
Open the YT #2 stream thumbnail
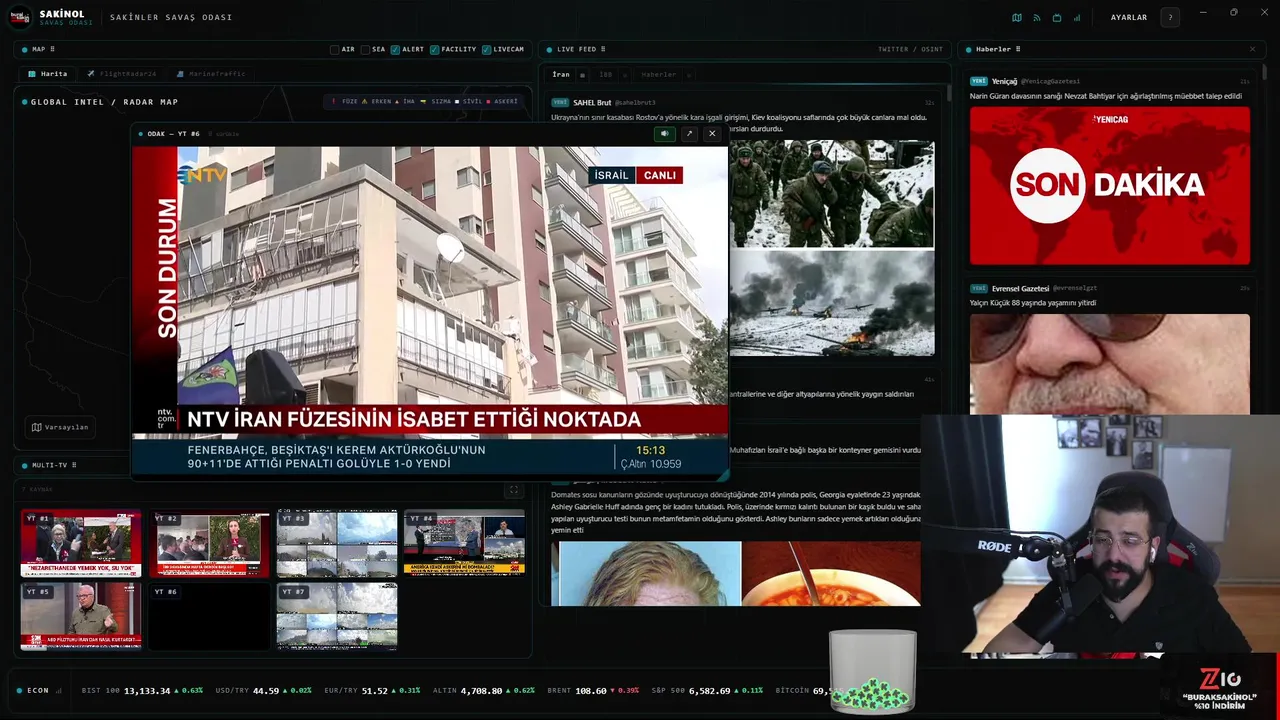point(209,544)
